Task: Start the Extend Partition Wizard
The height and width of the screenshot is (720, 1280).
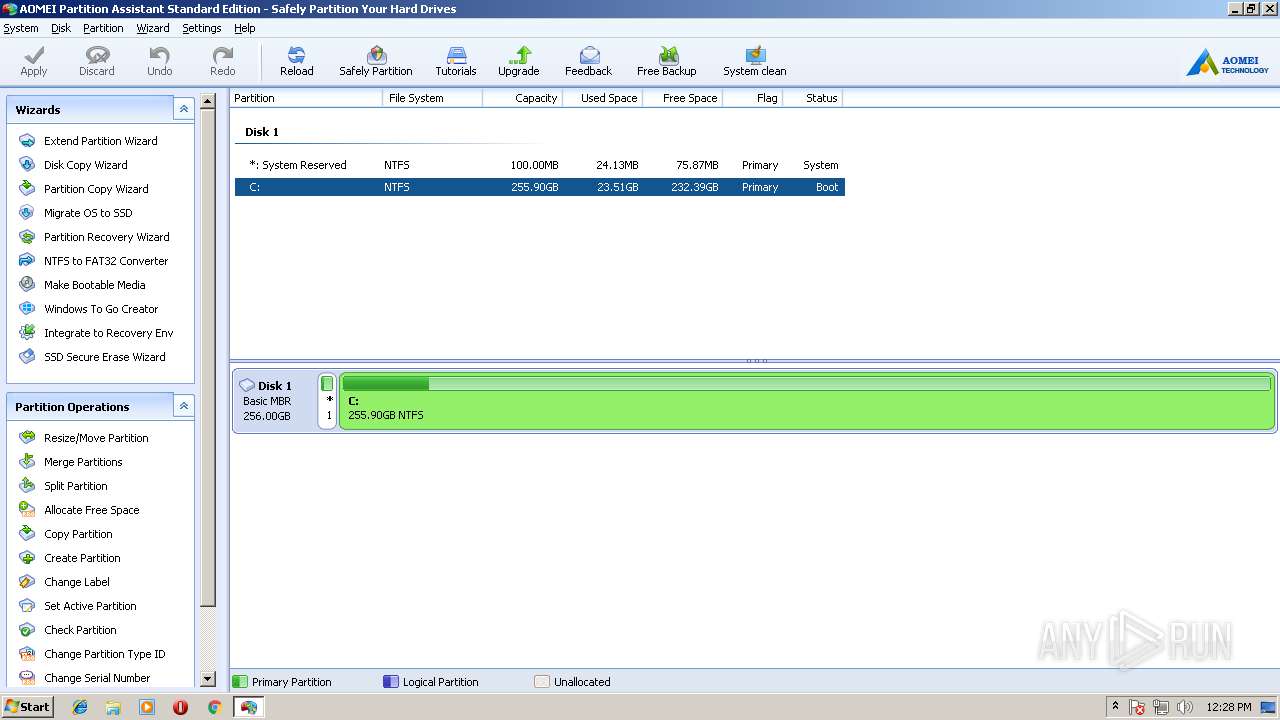Action: [x=100, y=141]
